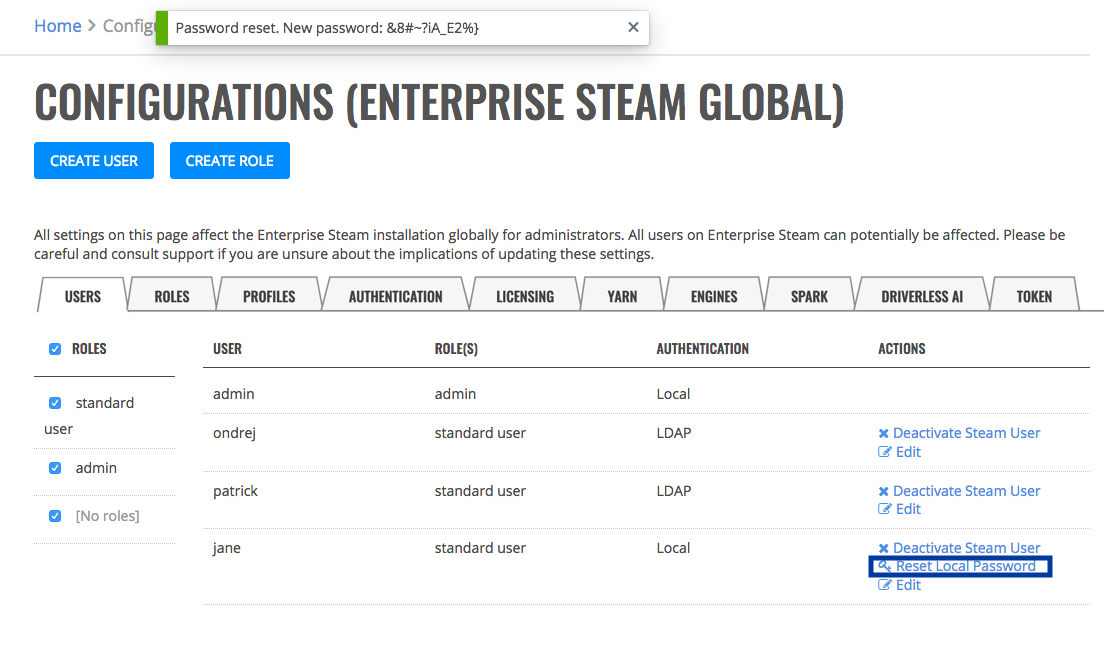Screen dimensions: 1104x649
Task: Dismiss the password reset notification
Action: pyautogui.click(x=633, y=27)
